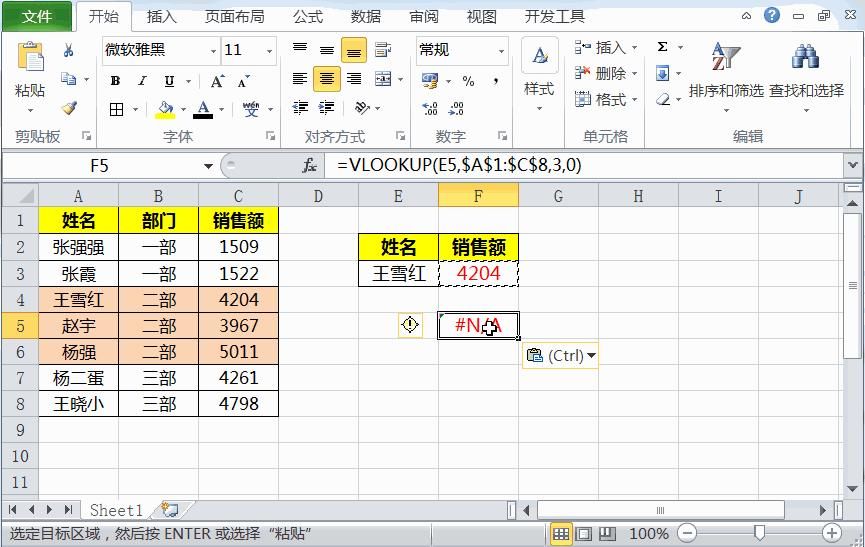Click the Excel Help question mark icon
Screen dimensions: 865x547
[x=771, y=15]
